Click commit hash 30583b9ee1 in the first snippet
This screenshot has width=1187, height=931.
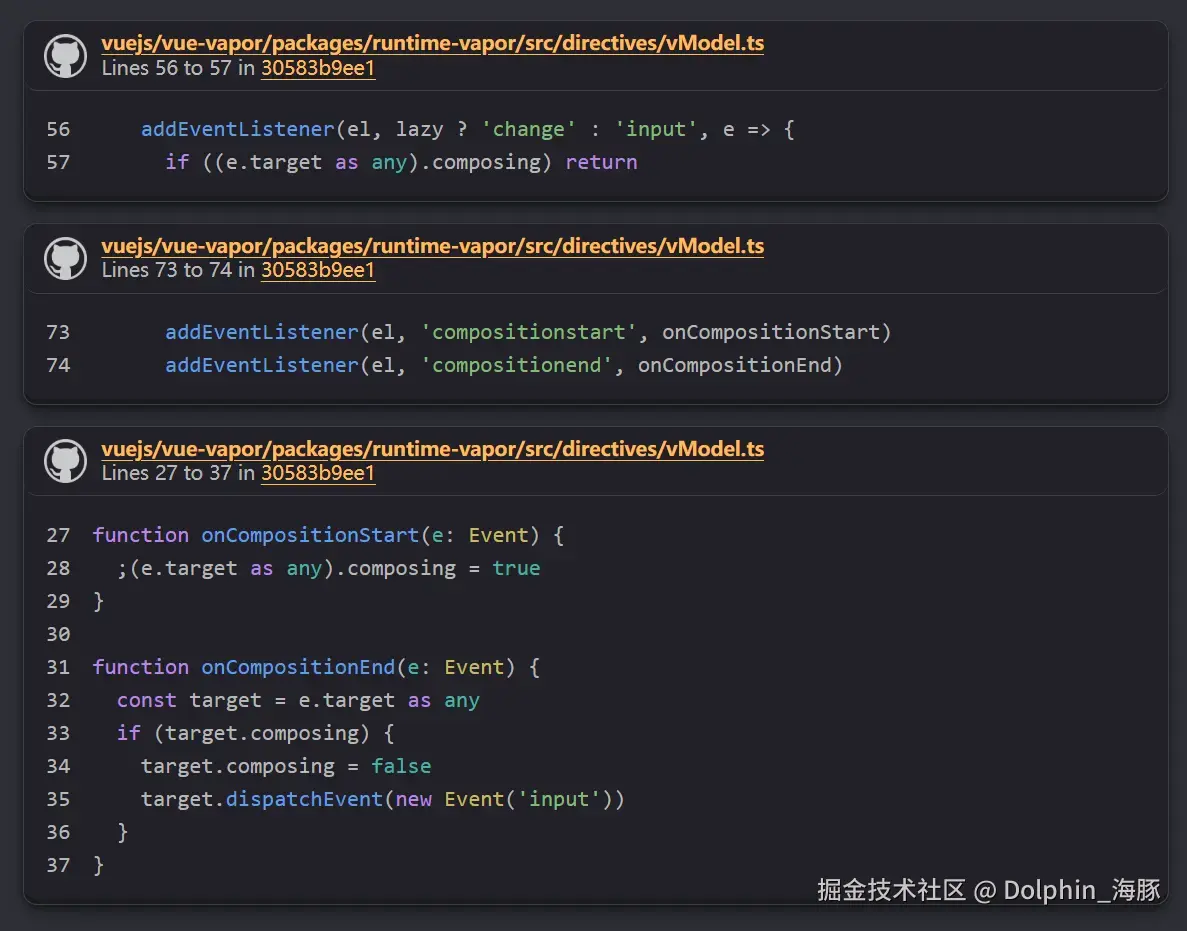point(318,69)
